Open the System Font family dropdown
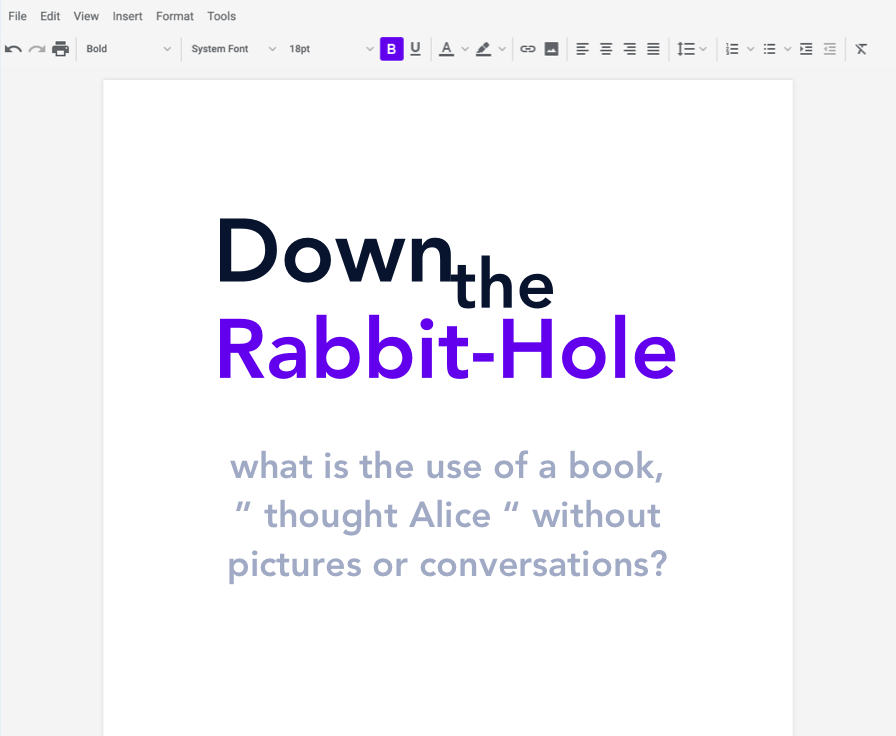The height and width of the screenshot is (736, 896). tap(232, 48)
